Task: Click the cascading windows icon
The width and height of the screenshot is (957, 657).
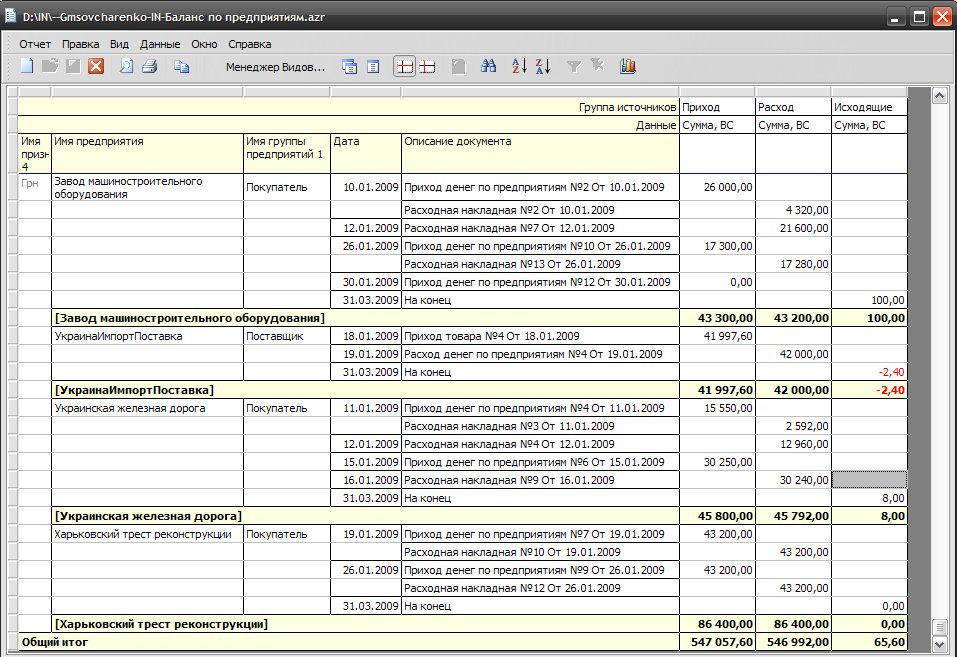Action: (x=350, y=67)
